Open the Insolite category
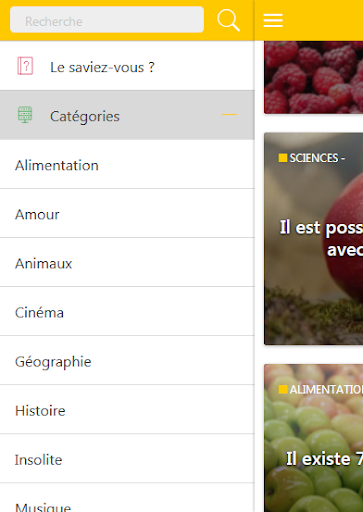Image resolution: width=363 pixels, height=512 pixels. coord(127,458)
